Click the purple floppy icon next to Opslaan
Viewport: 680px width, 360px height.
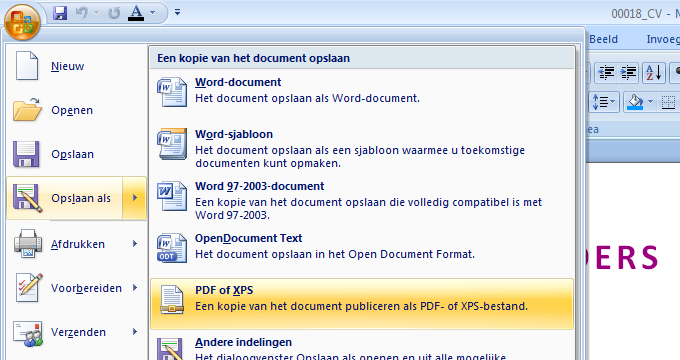pos(26,154)
